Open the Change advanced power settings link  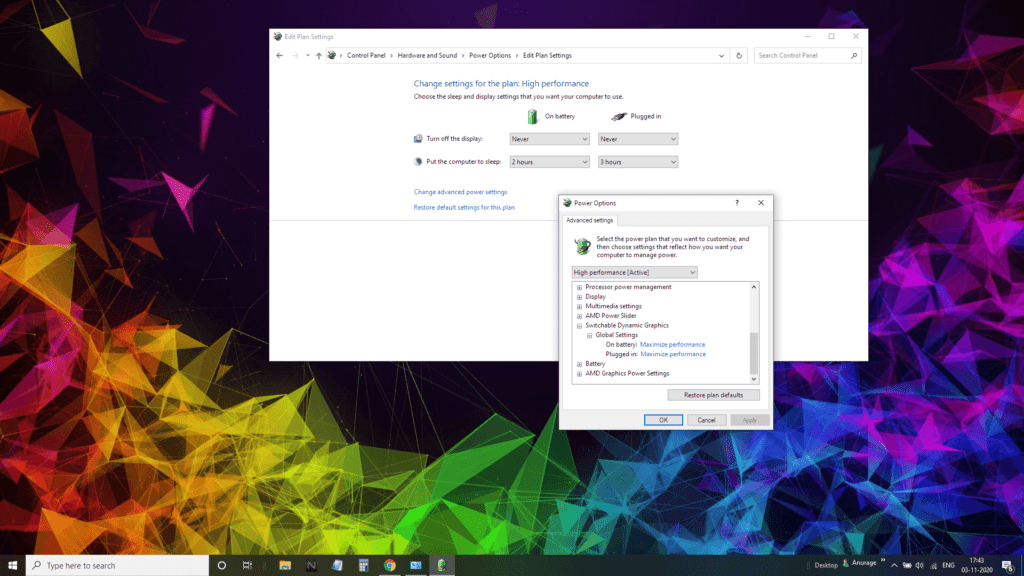pyautogui.click(x=460, y=192)
